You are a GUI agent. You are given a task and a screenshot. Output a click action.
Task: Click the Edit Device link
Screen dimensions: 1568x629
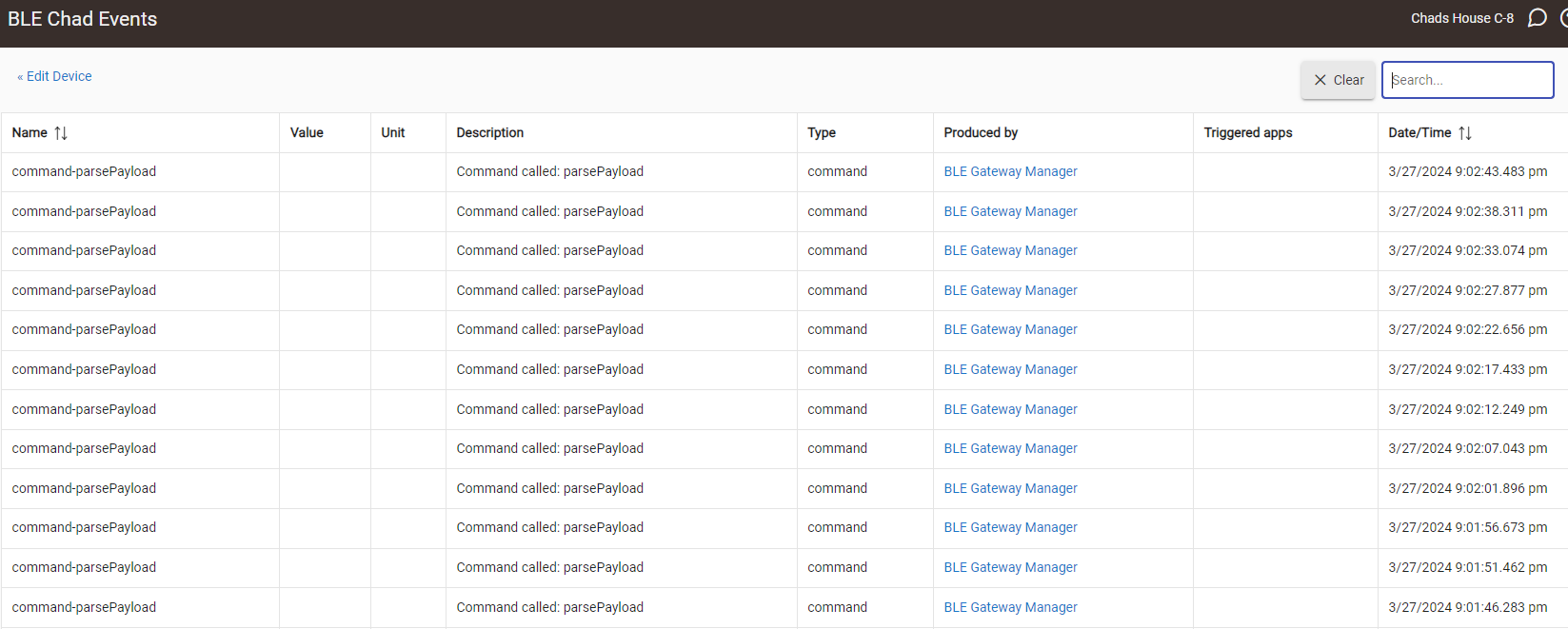click(54, 76)
